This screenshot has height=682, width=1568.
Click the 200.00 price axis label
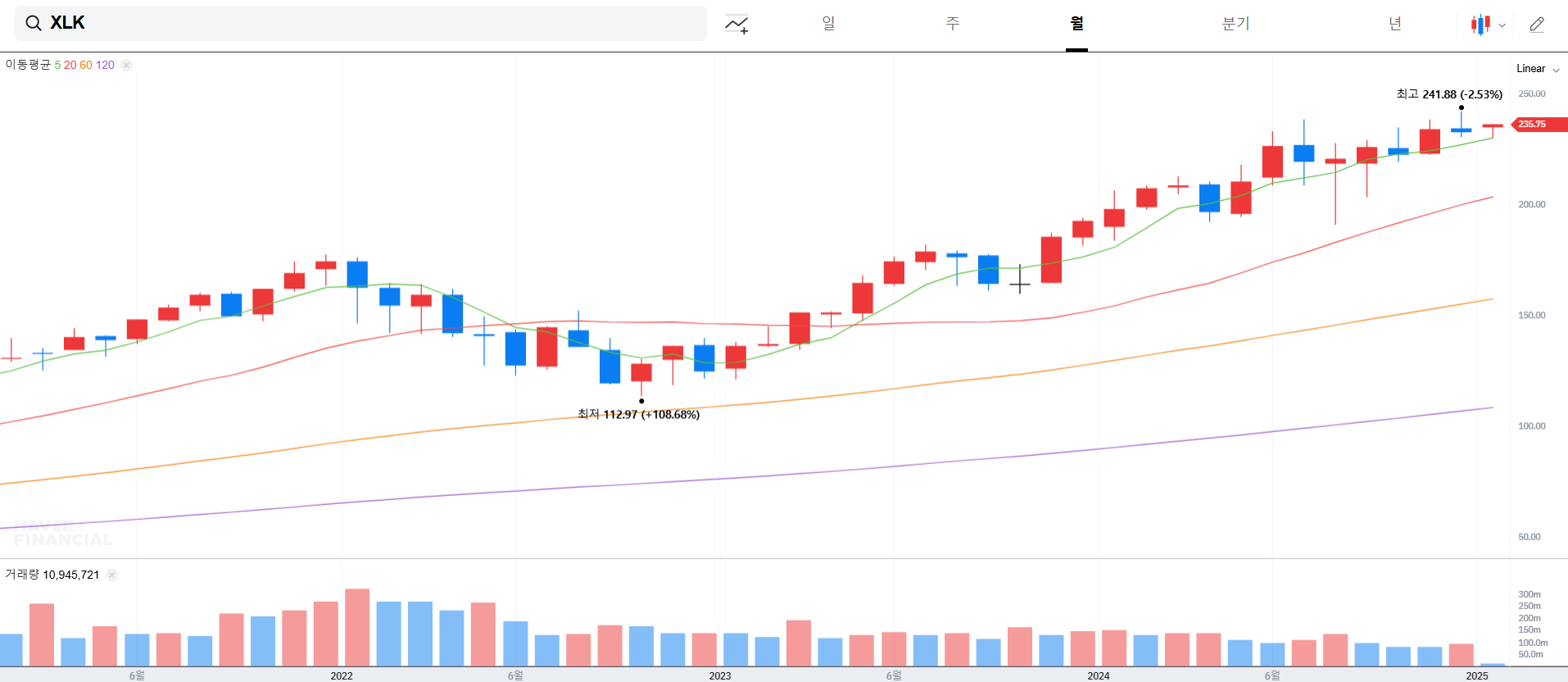pyautogui.click(x=1532, y=204)
